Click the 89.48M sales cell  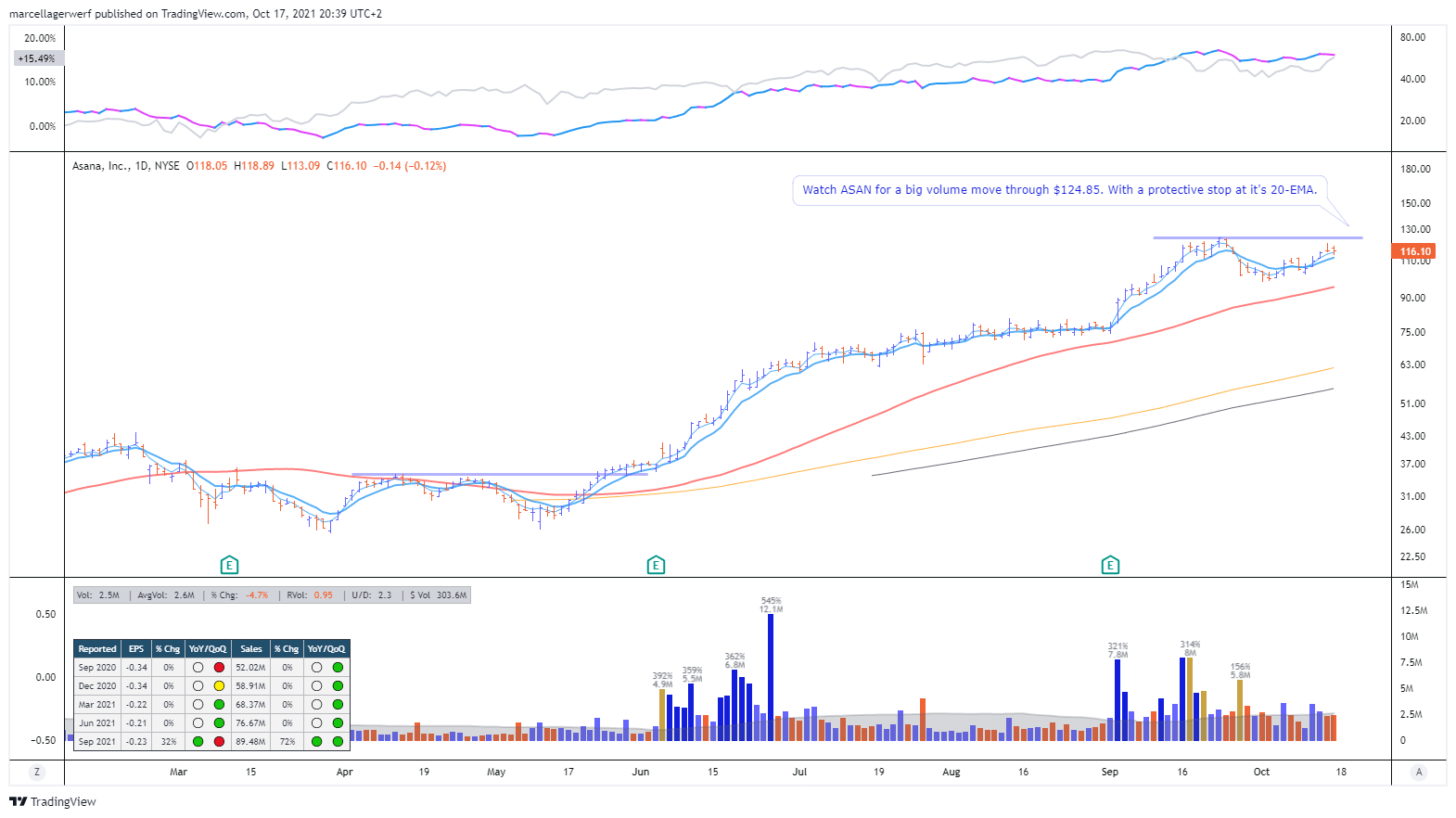tap(250, 742)
